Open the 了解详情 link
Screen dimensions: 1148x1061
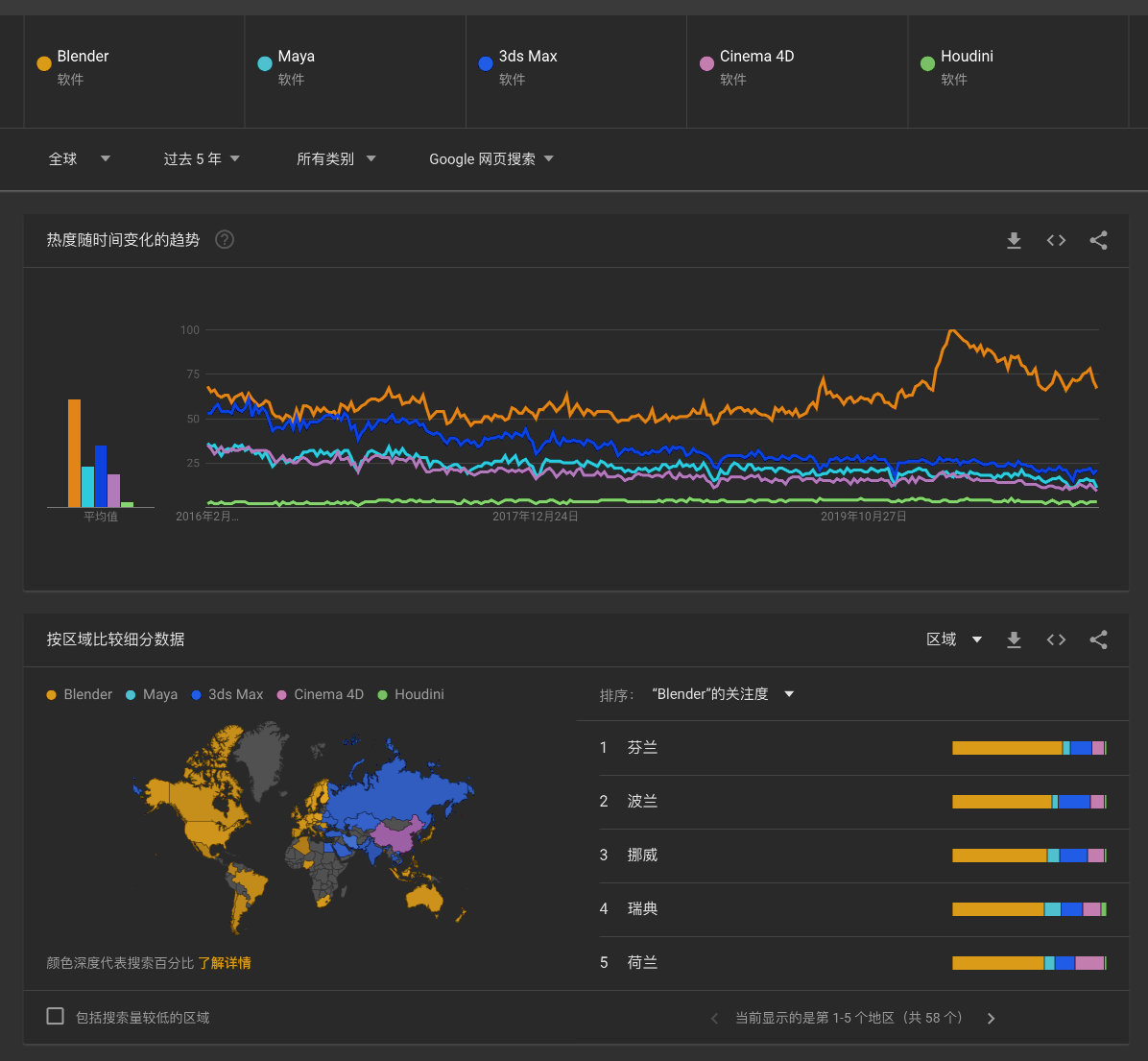(x=224, y=963)
